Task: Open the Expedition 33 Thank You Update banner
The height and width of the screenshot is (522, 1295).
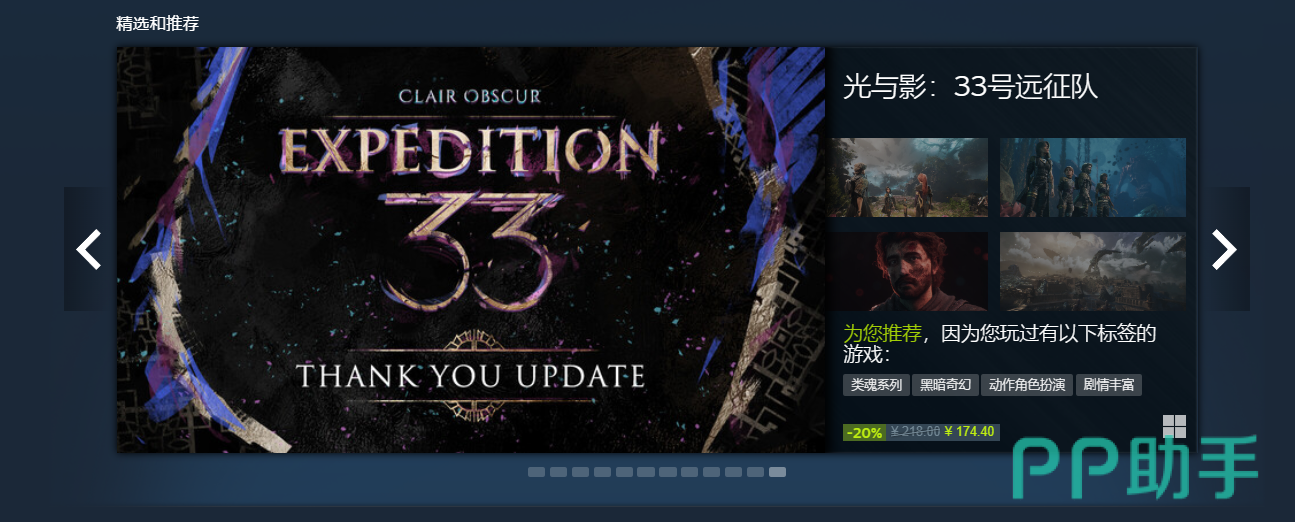Action: pyautogui.click(x=471, y=250)
